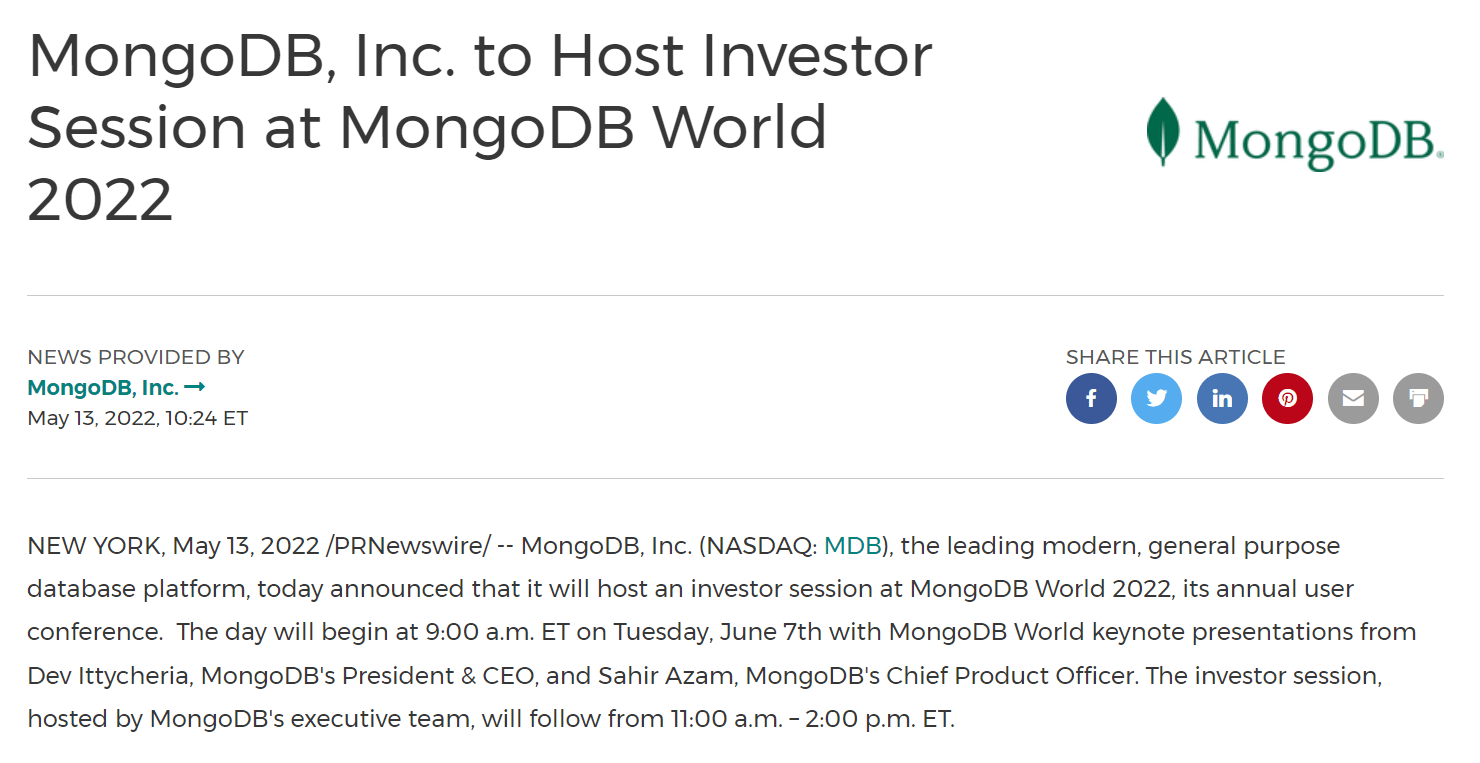Click the arrow next to MongoDB, Inc.
The width and height of the screenshot is (1480, 763).
pos(195,387)
